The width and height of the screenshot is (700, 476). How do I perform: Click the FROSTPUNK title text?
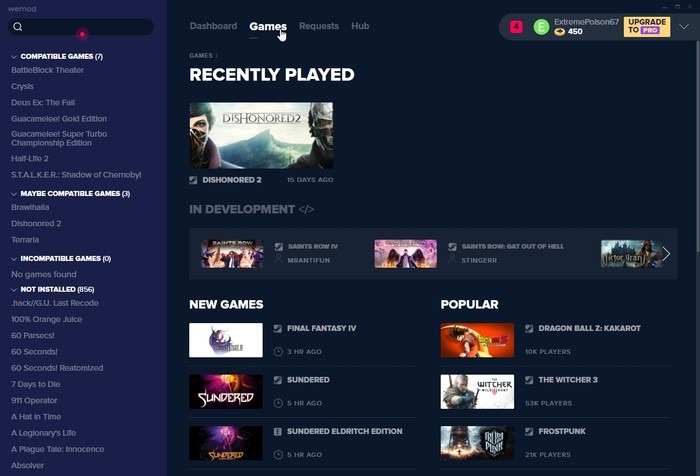click(562, 431)
